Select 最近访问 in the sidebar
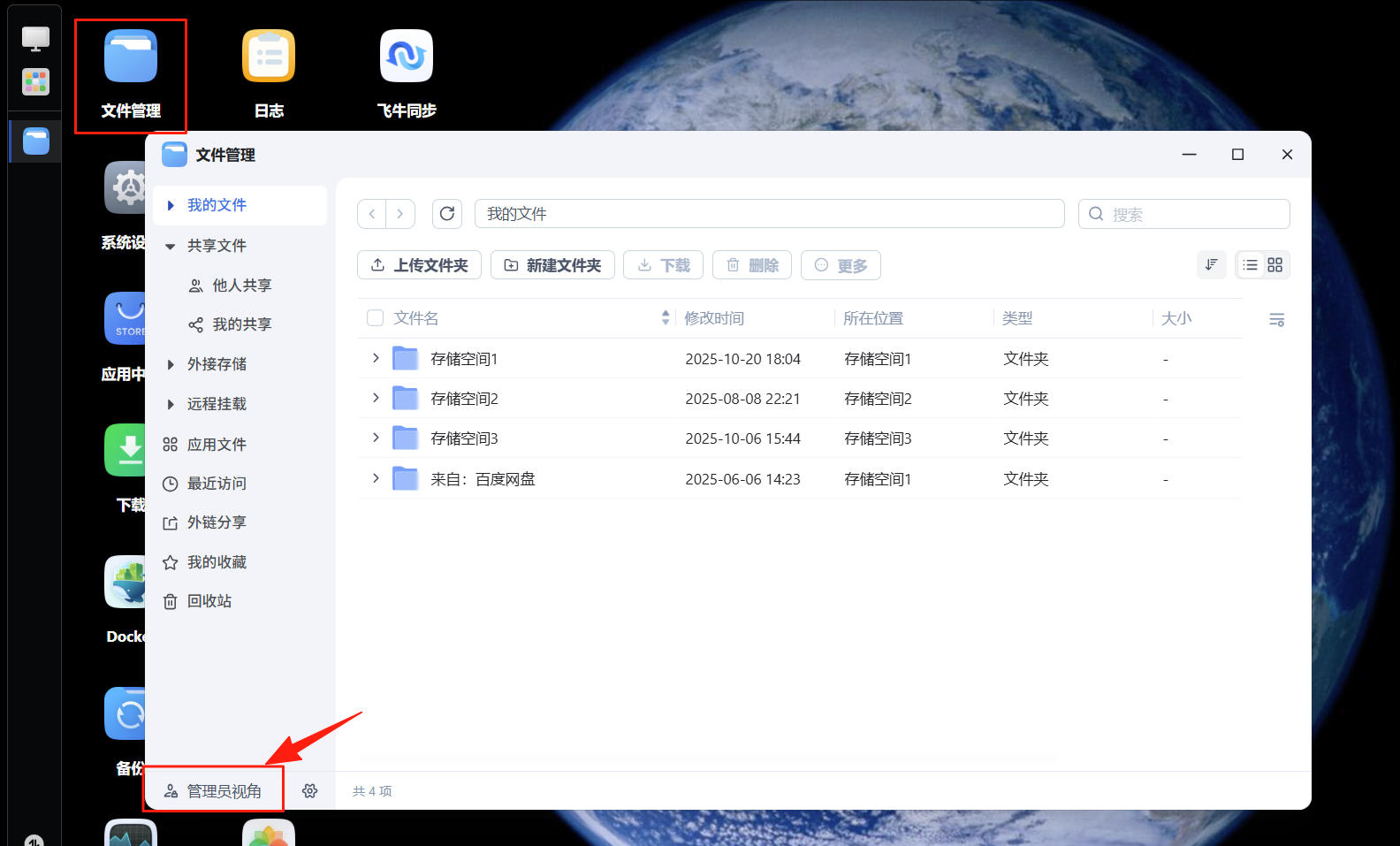 (x=217, y=484)
